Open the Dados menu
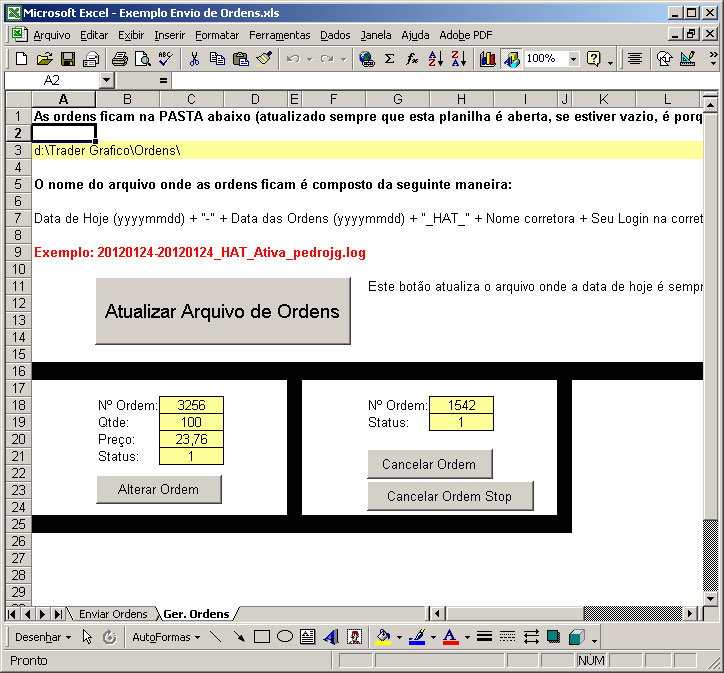 pyautogui.click(x=335, y=35)
